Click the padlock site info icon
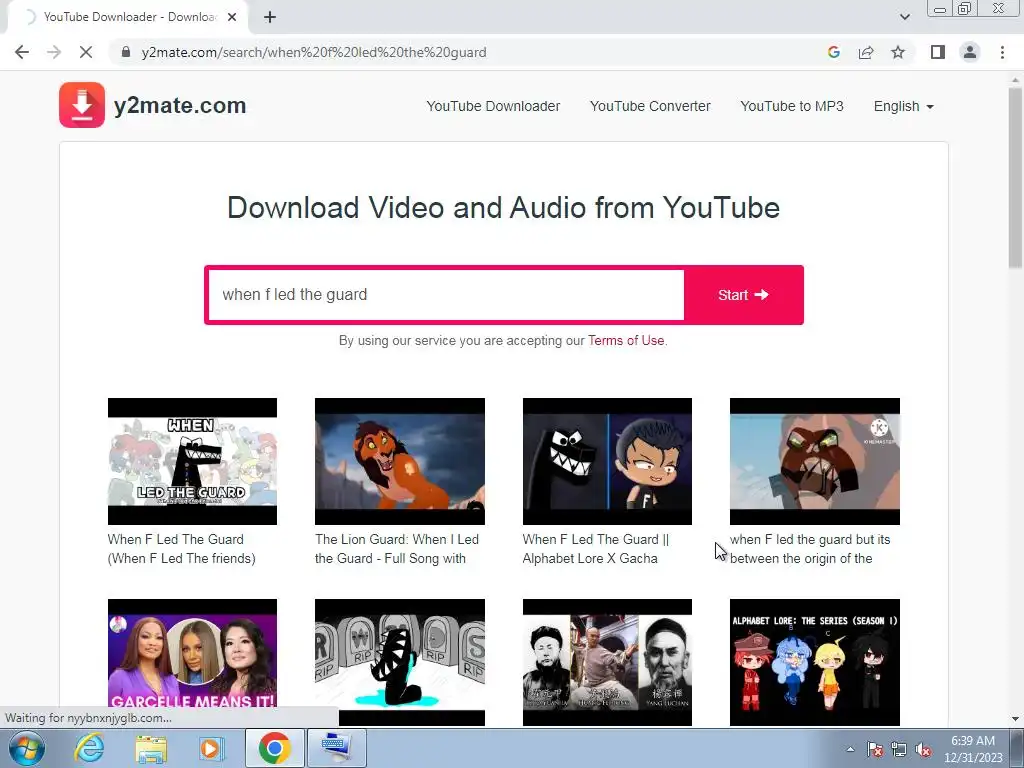1024x768 pixels. [126, 52]
